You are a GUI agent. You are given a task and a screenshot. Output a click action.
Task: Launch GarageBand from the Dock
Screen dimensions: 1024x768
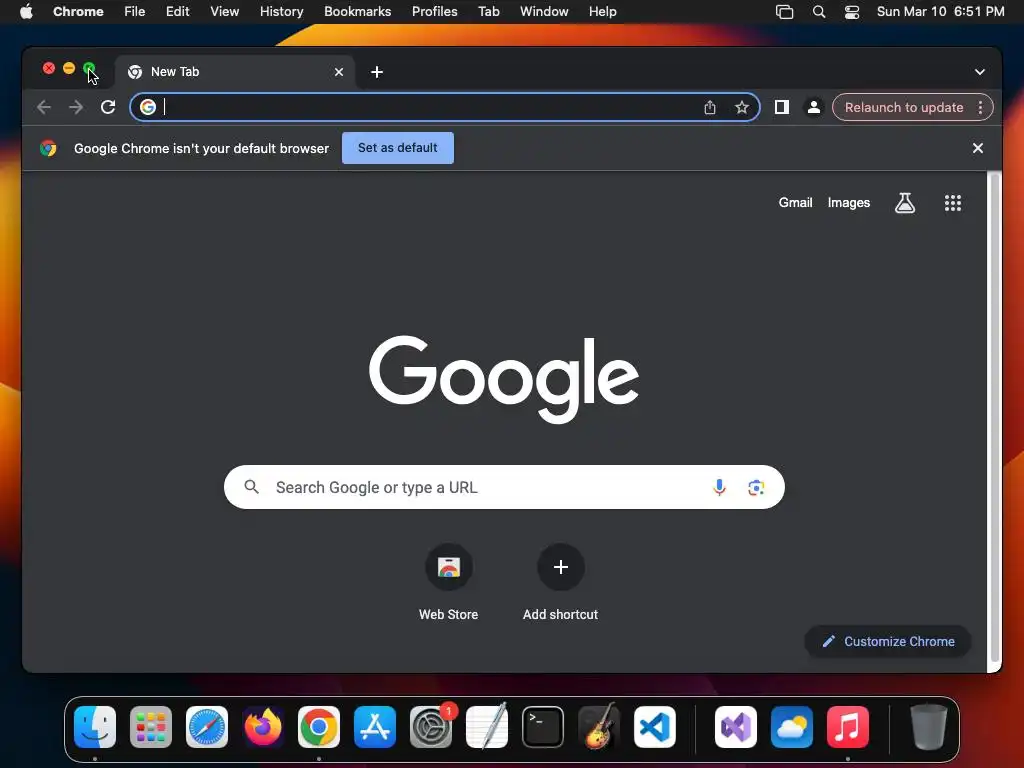pyautogui.click(x=599, y=727)
